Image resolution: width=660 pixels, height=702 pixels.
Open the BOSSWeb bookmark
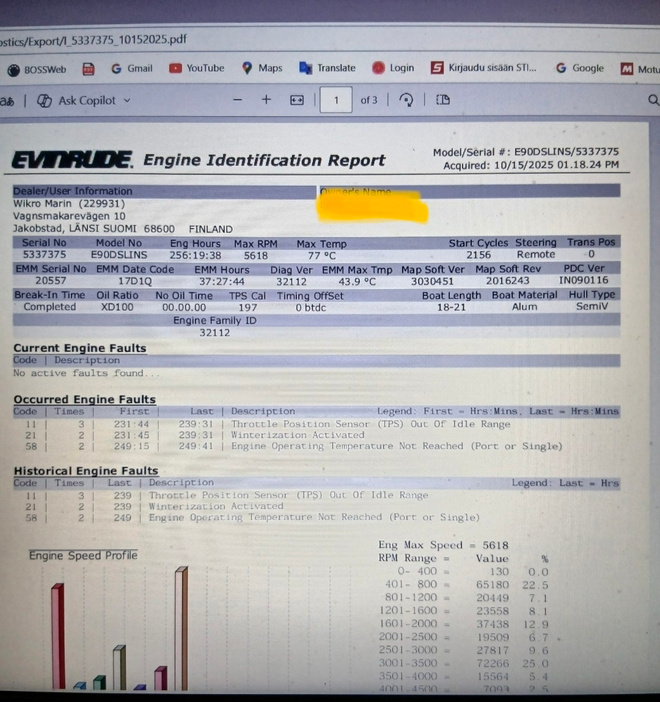click(x=37, y=69)
